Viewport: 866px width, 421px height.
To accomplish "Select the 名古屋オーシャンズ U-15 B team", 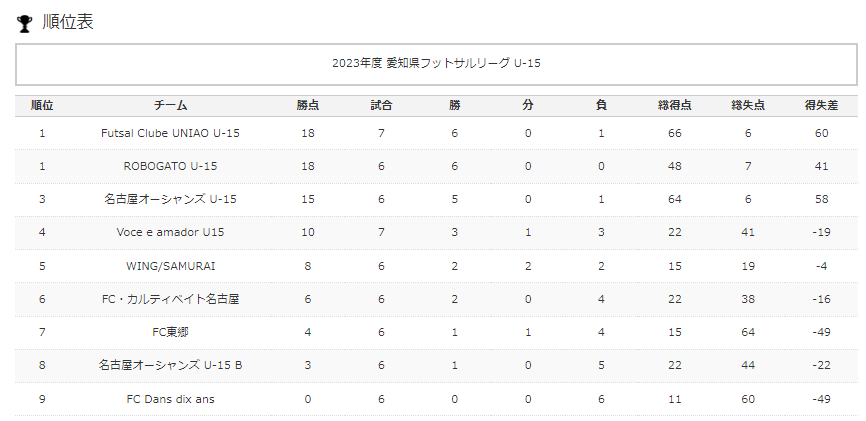I will [x=170, y=365].
